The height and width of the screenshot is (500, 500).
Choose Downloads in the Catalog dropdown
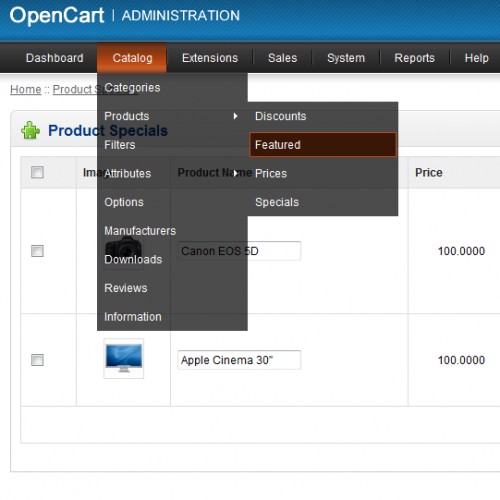point(172,259)
